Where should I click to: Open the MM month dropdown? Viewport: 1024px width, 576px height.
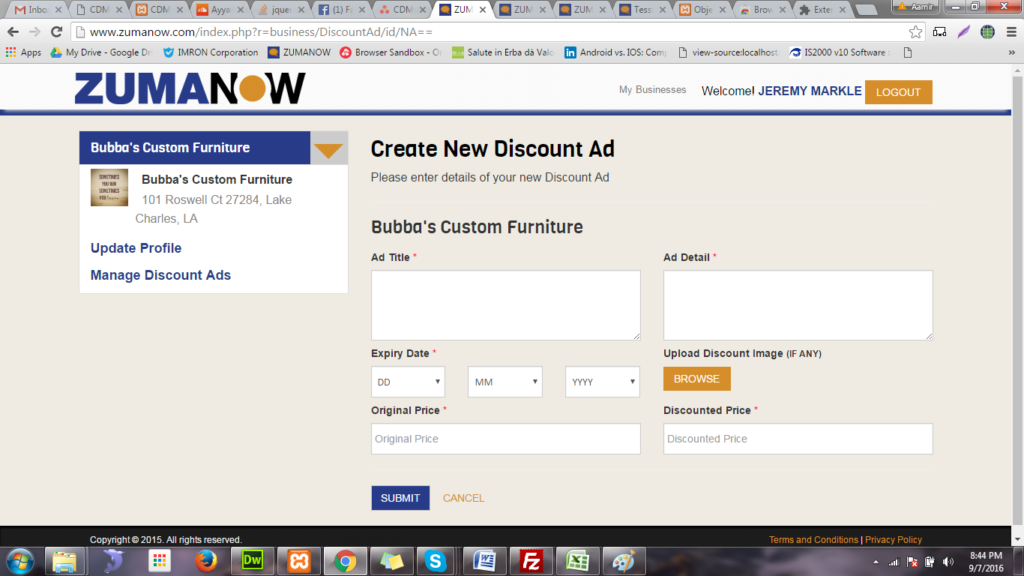click(505, 382)
